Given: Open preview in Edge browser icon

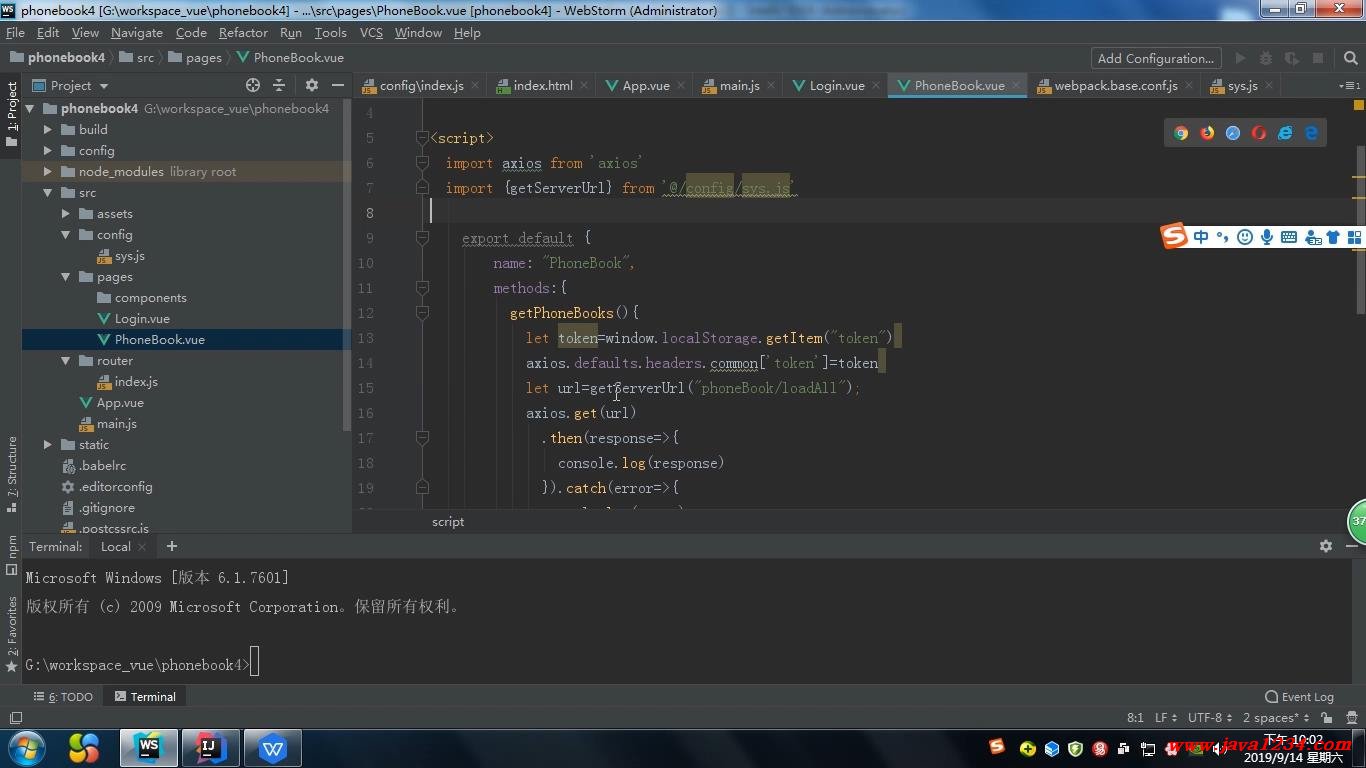Looking at the screenshot, I should (1311, 133).
